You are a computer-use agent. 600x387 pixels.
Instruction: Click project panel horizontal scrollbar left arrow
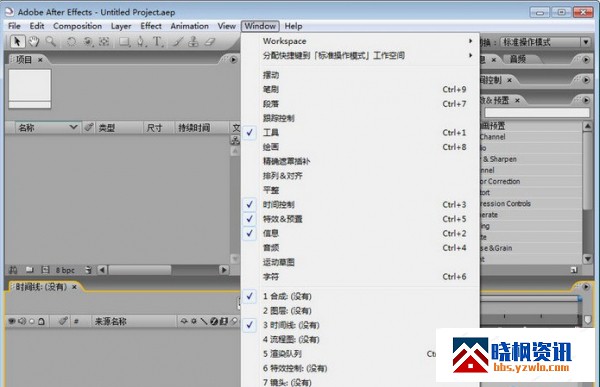click(x=102, y=270)
